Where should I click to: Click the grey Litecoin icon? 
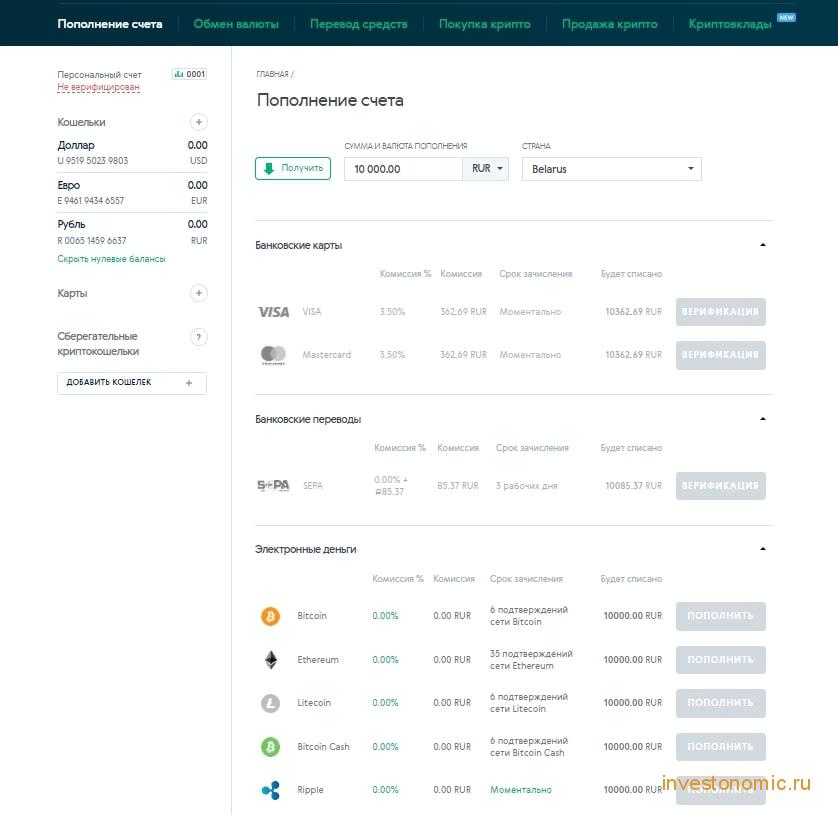click(x=270, y=703)
